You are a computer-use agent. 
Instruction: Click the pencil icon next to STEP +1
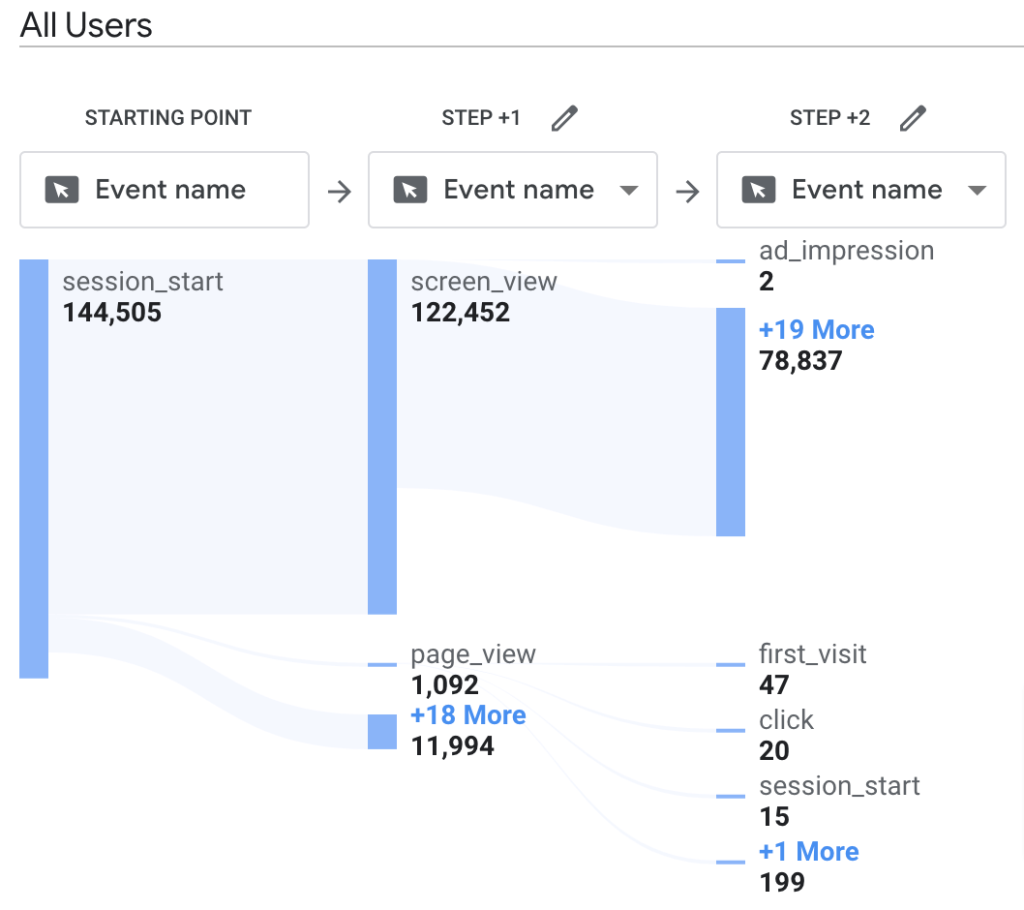tap(564, 117)
